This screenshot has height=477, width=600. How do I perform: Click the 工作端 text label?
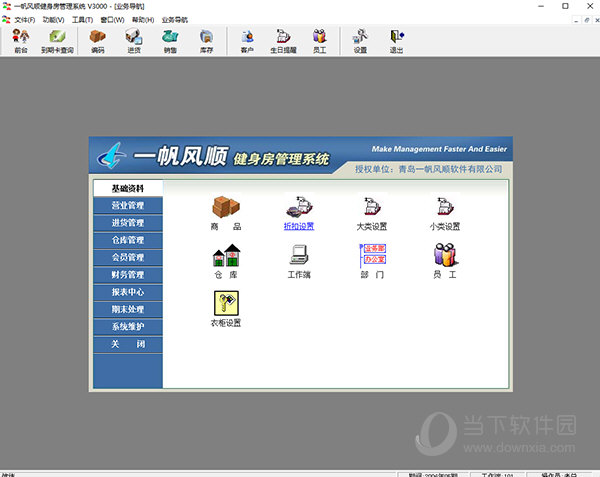tap(299, 275)
